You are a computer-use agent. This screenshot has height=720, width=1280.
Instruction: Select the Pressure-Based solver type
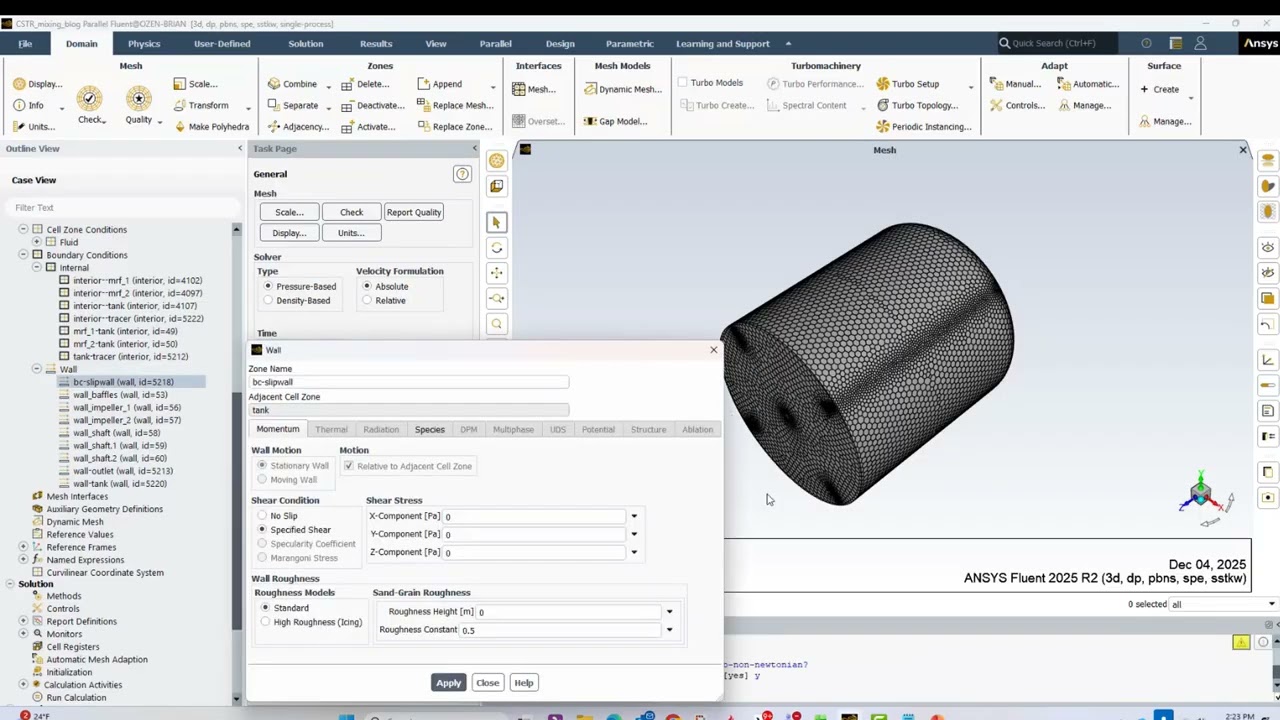click(x=268, y=286)
